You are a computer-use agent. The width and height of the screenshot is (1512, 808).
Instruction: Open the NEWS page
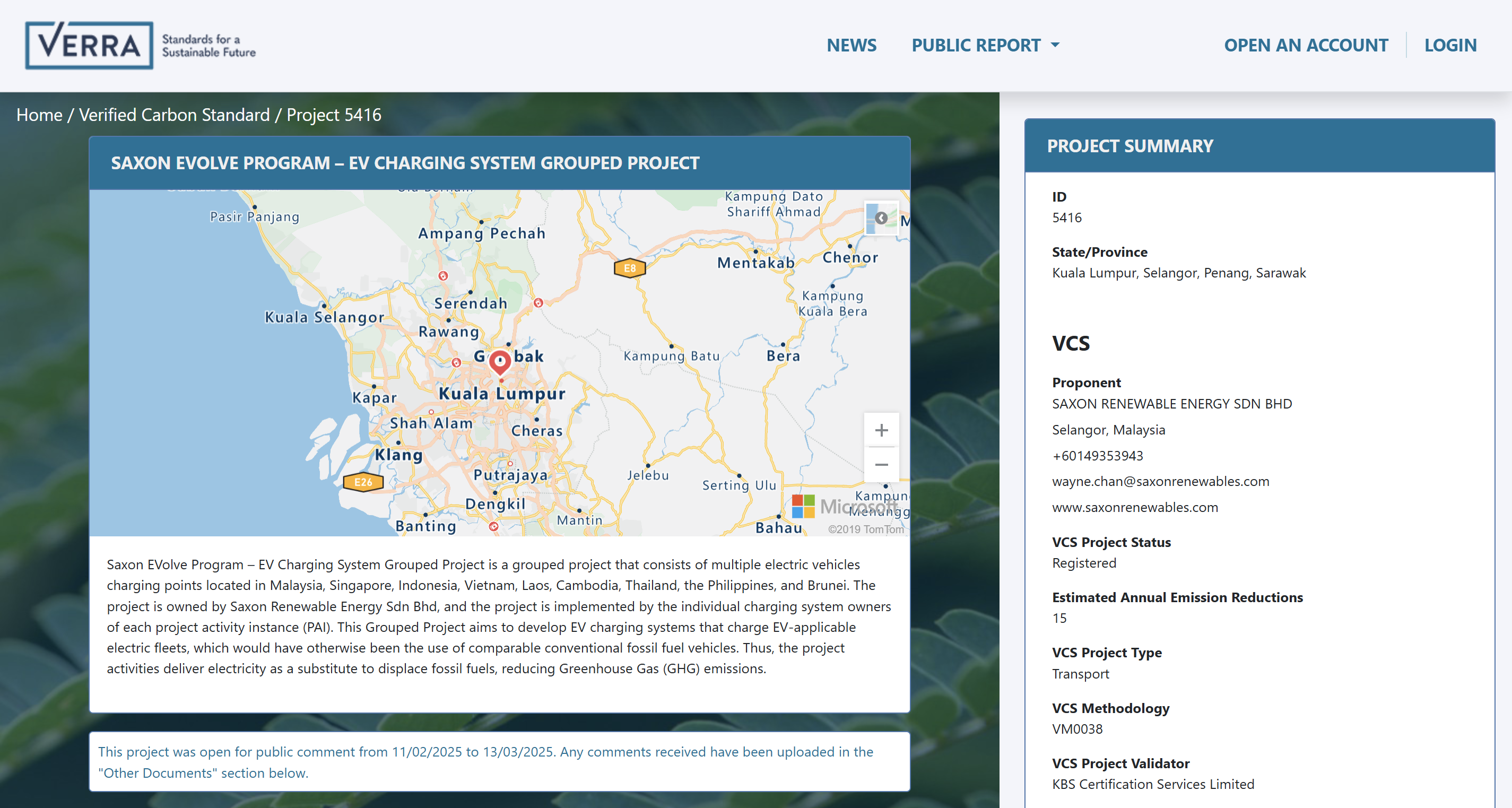click(851, 45)
